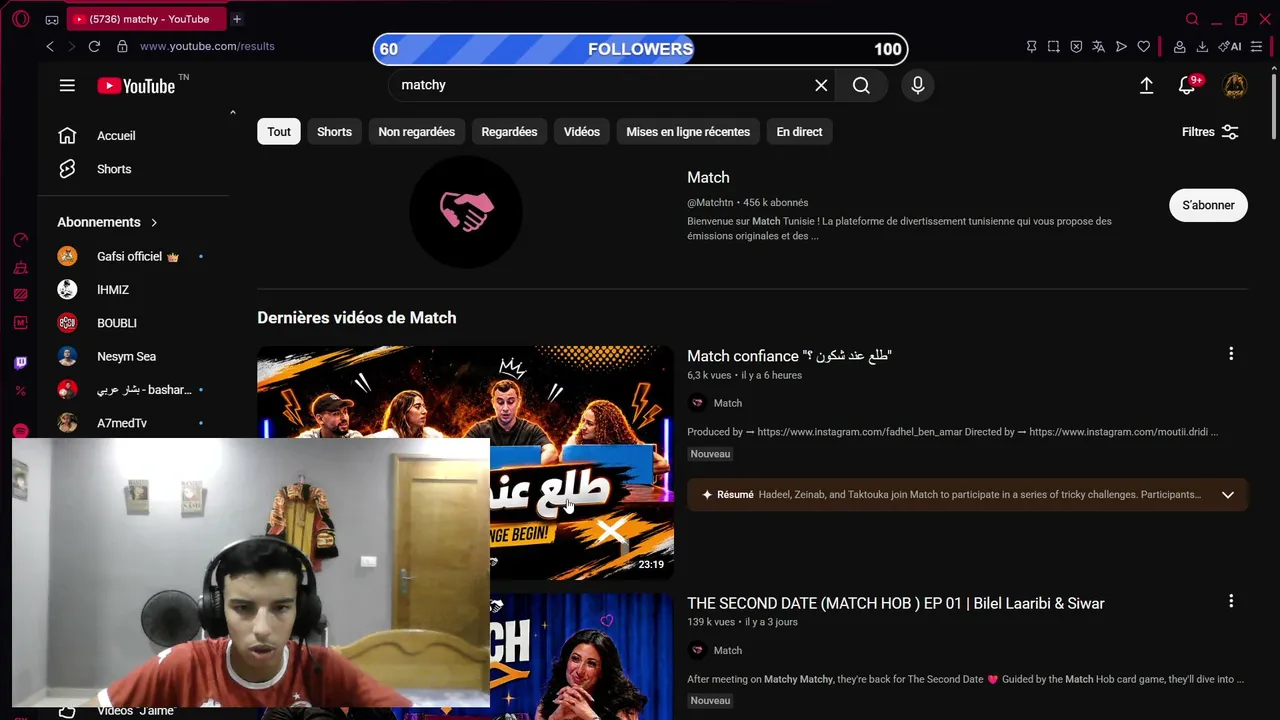Open the send/flow arrow icon
Image resolution: width=1280 pixels, height=720 pixels.
(x=1121, y=46)
